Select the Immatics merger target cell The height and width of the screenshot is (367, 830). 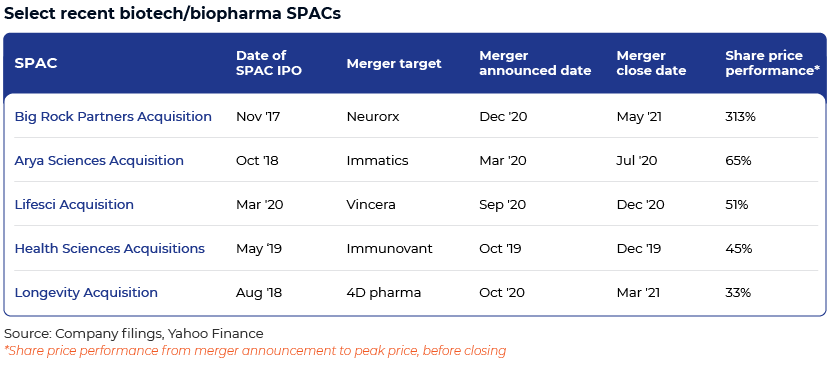click(377, 160)
